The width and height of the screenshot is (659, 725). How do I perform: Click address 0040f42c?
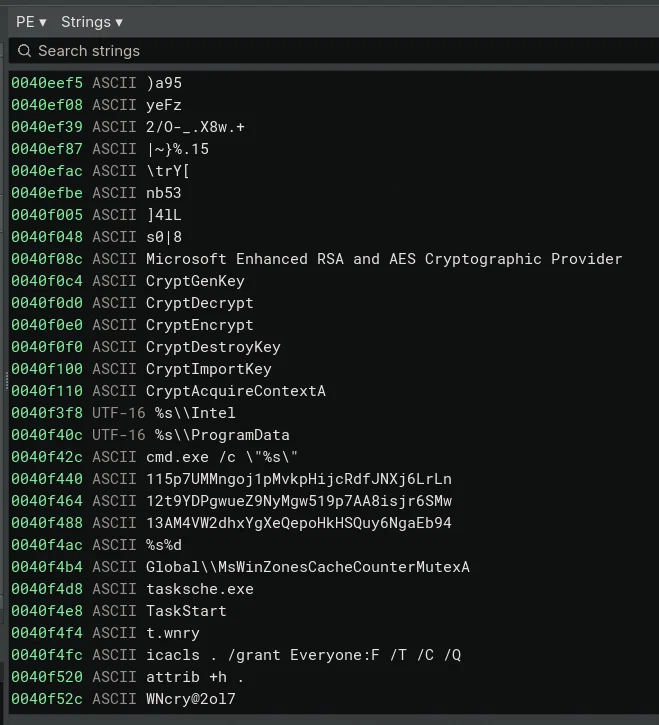(47, 457)
